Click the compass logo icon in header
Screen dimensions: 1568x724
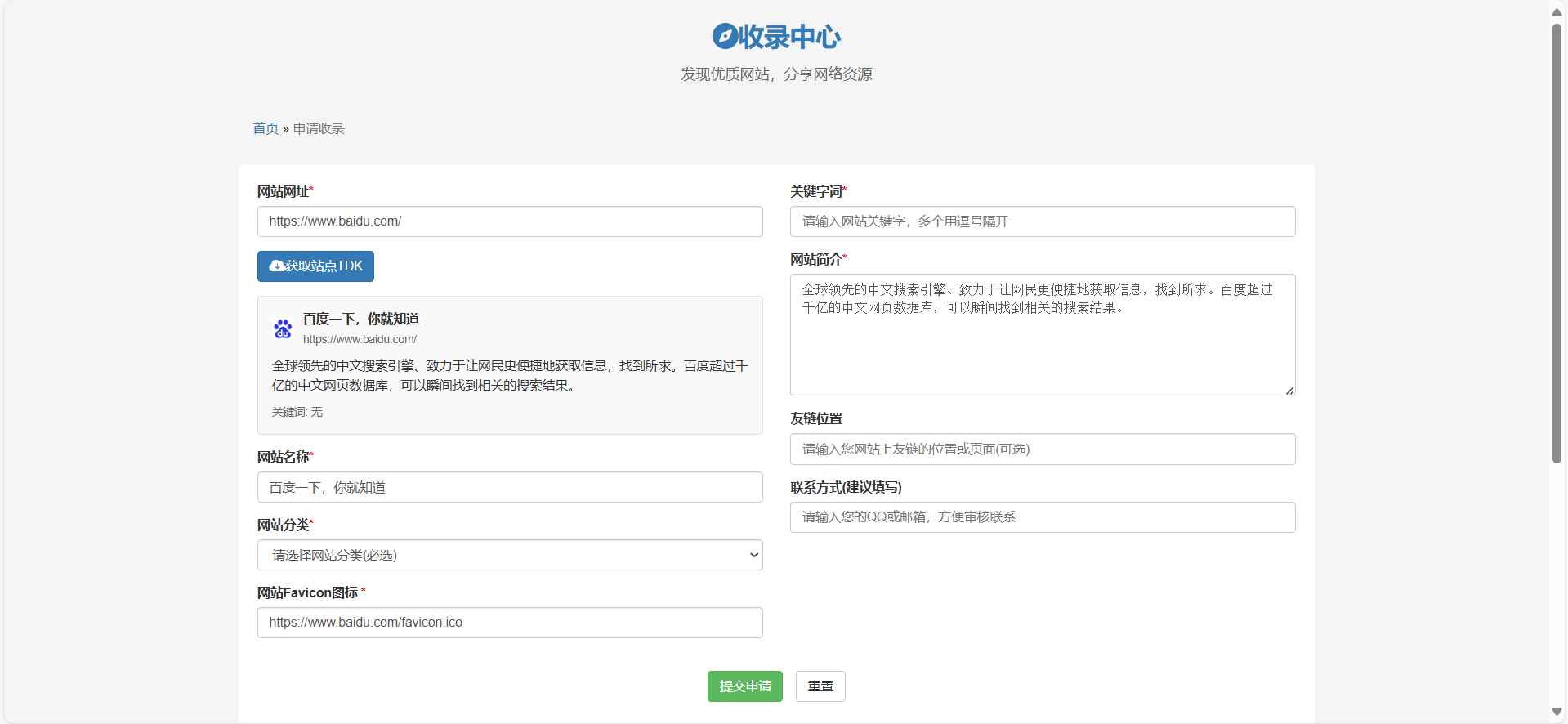click(724, 36)
